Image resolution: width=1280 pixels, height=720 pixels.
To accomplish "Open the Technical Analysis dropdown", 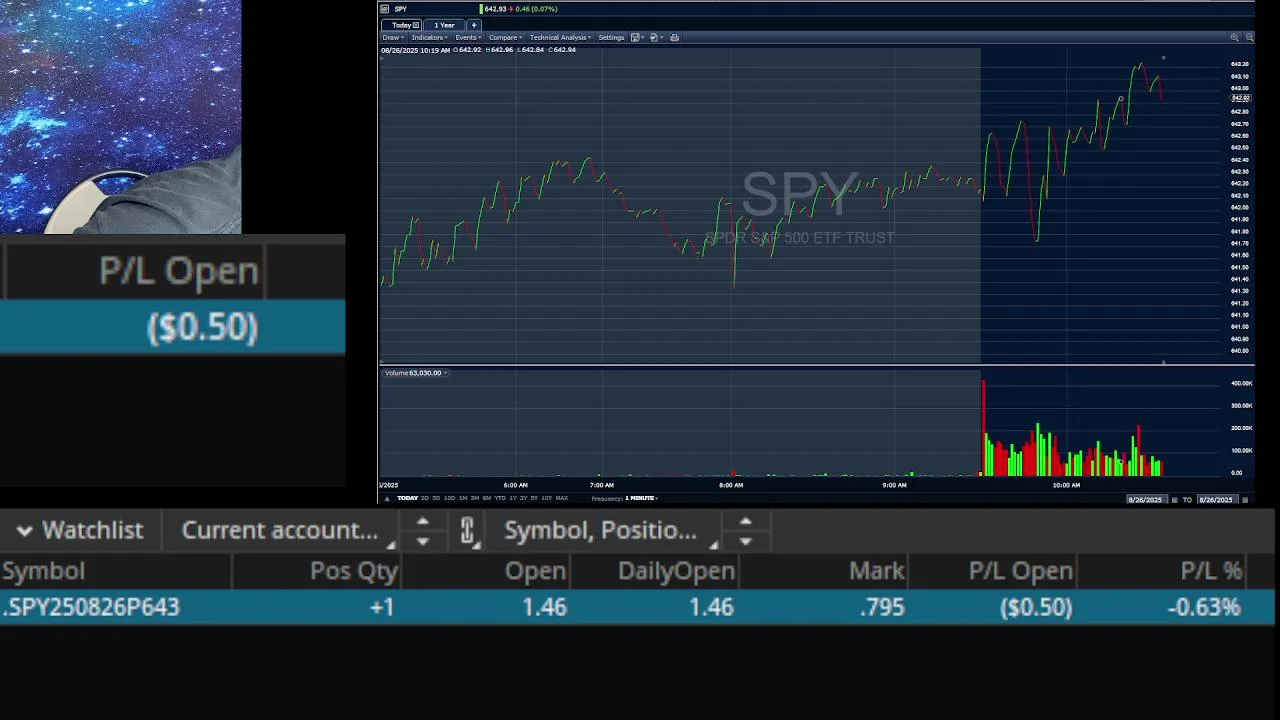I will (561, 38).
